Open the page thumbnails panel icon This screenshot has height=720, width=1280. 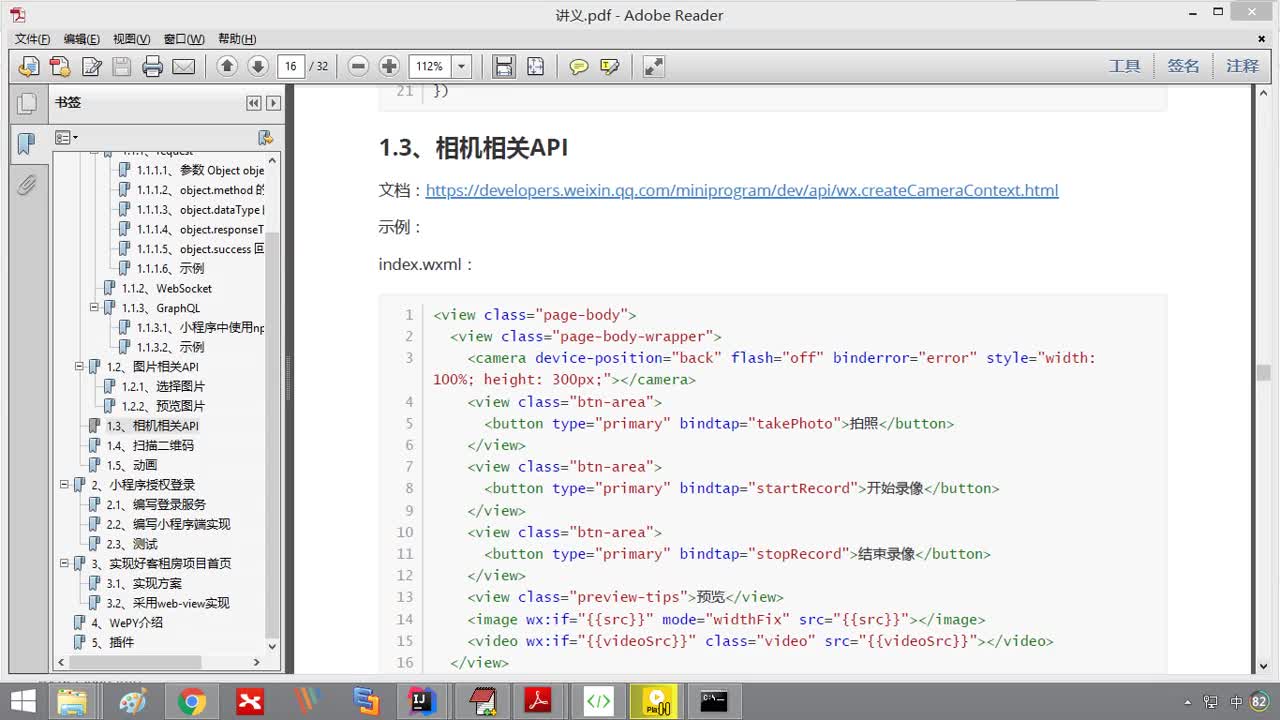27,103
